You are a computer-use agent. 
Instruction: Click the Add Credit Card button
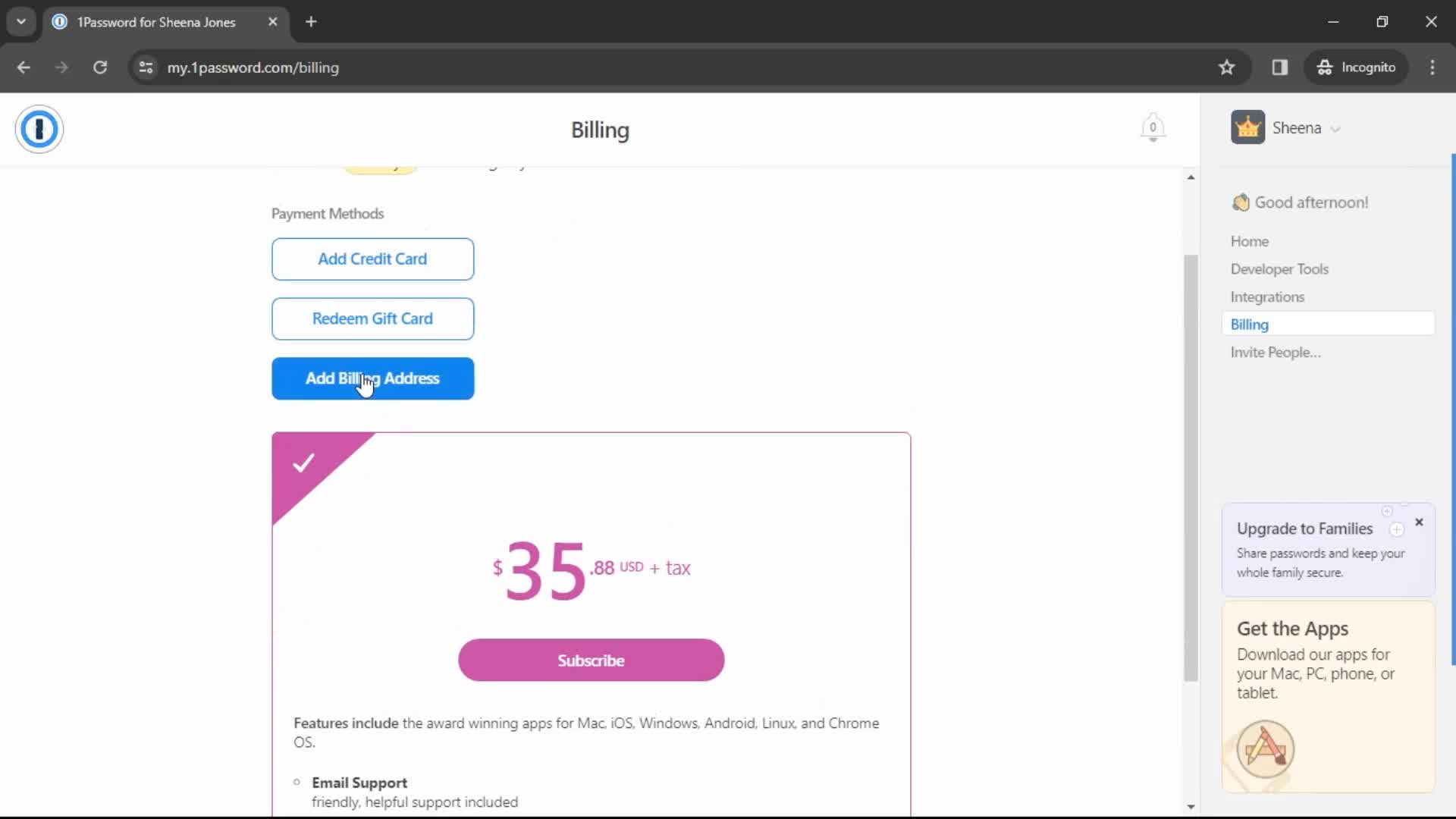[371, 258]
